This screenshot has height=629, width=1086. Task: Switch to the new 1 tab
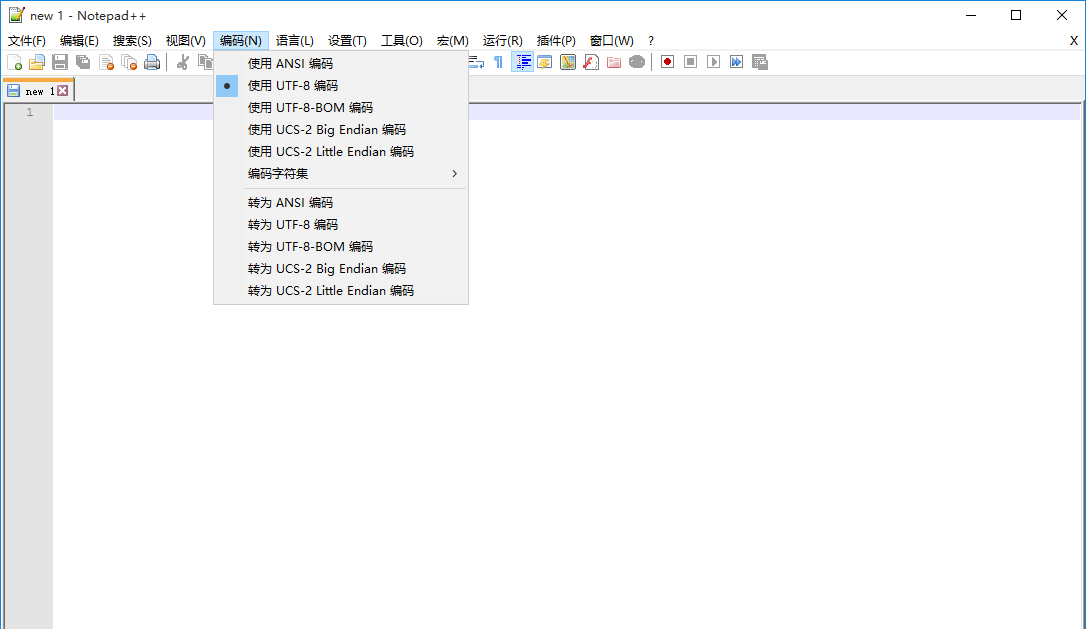coord(38,89)
